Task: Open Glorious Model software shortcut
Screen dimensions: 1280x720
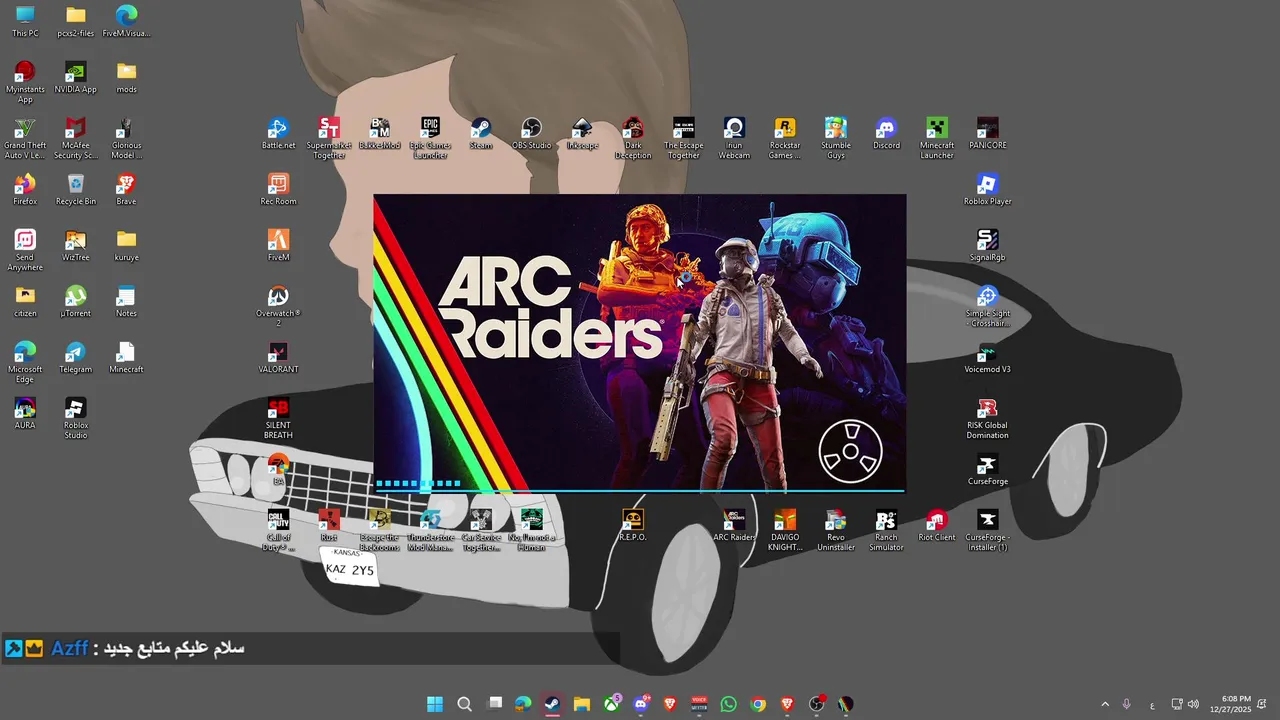Action: [x=126, y=138]
